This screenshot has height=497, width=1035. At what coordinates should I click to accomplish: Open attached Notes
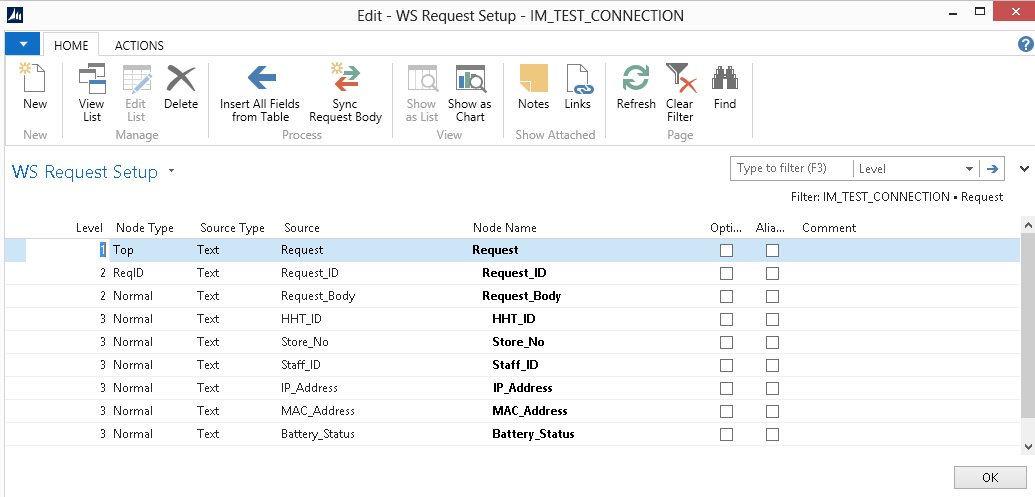tap(533, 90)
